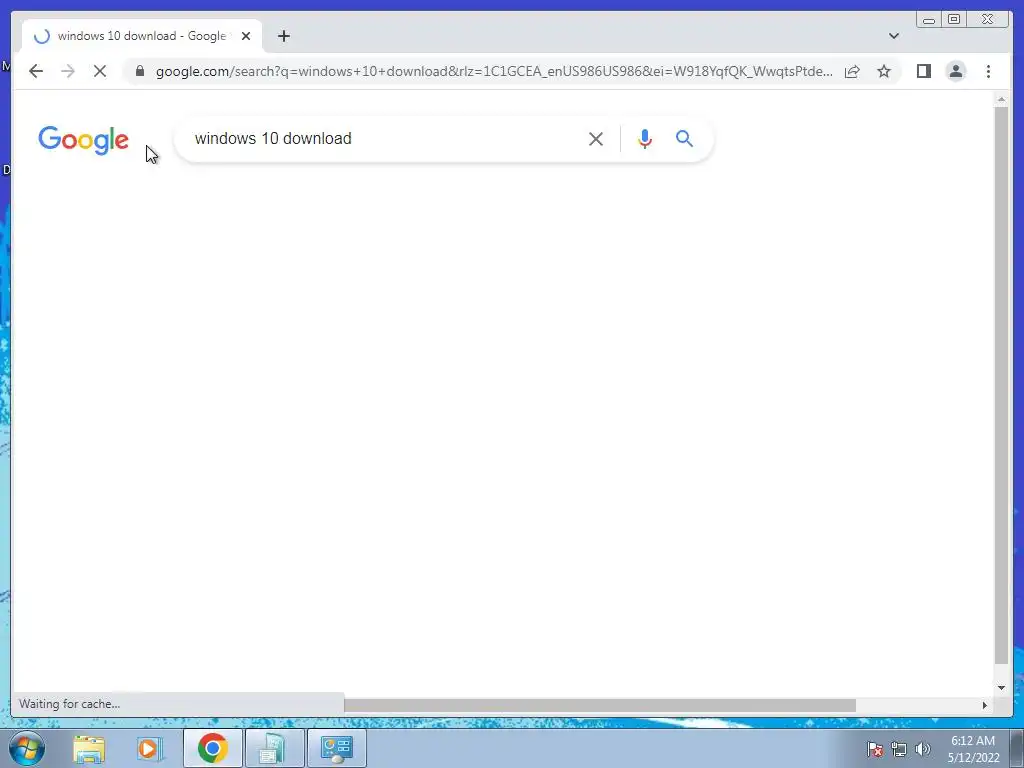Bookmark this tab with star icon
The height and width of the screenshot is (768, 1024).
tap(884, 71)
